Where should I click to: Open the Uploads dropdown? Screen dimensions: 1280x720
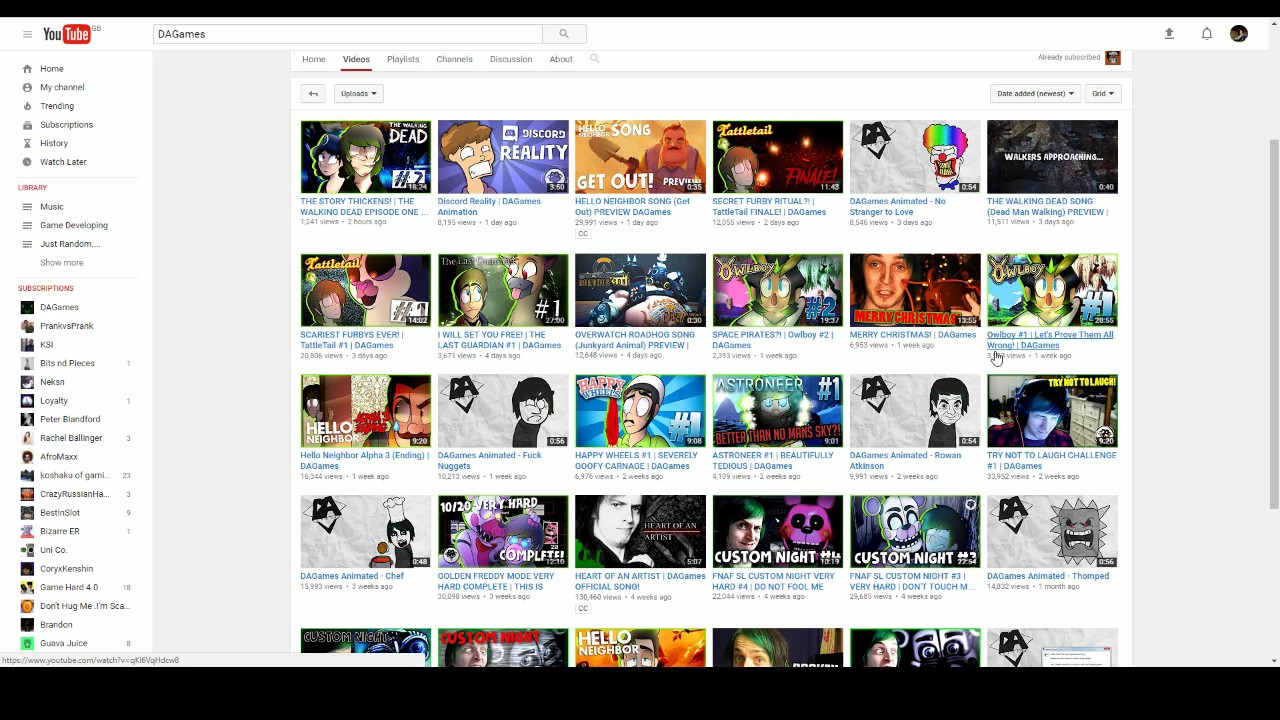coord(358,94)
